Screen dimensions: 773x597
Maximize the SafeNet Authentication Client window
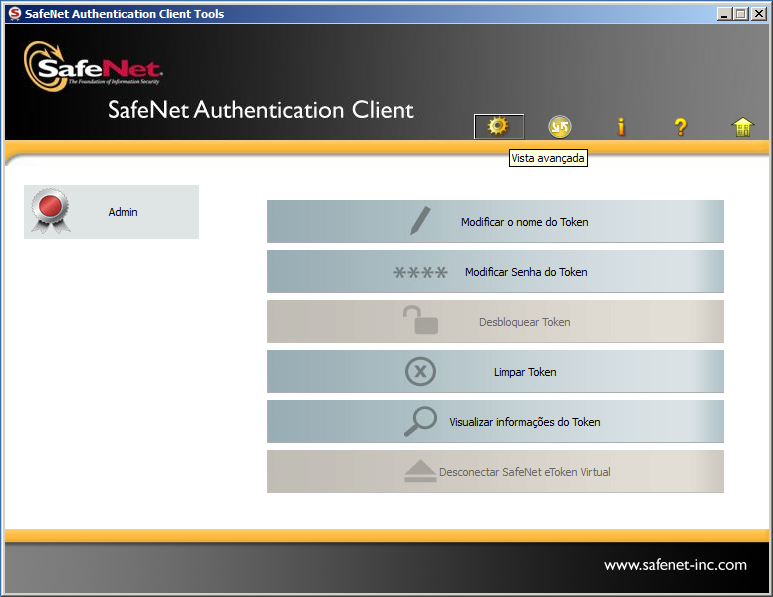click(x=740, y=14)
